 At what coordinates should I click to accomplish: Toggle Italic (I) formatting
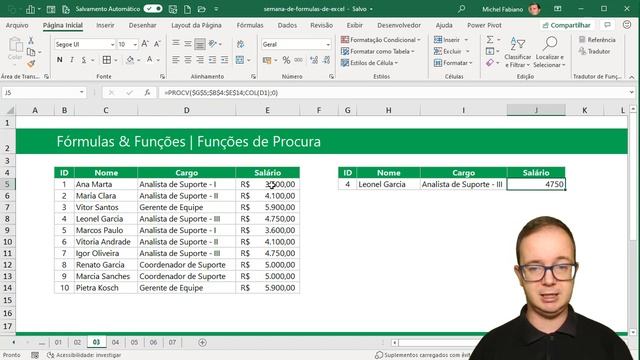72,60
